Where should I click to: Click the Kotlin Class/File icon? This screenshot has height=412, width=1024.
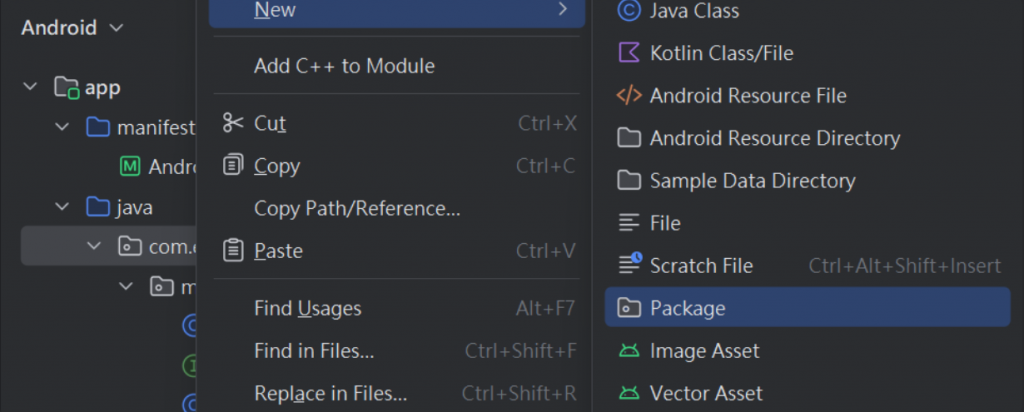coord(629,53)
